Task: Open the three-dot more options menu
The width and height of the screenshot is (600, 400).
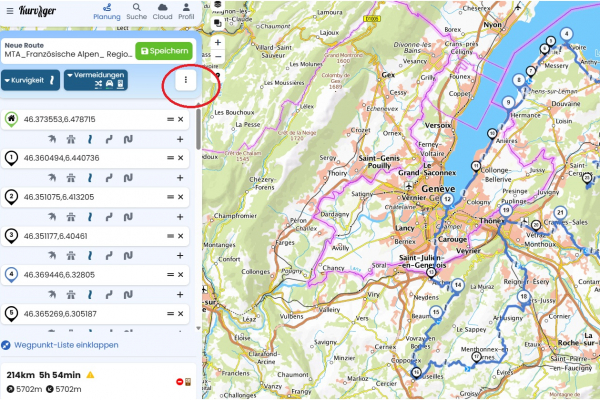Action: pos(183,81)
